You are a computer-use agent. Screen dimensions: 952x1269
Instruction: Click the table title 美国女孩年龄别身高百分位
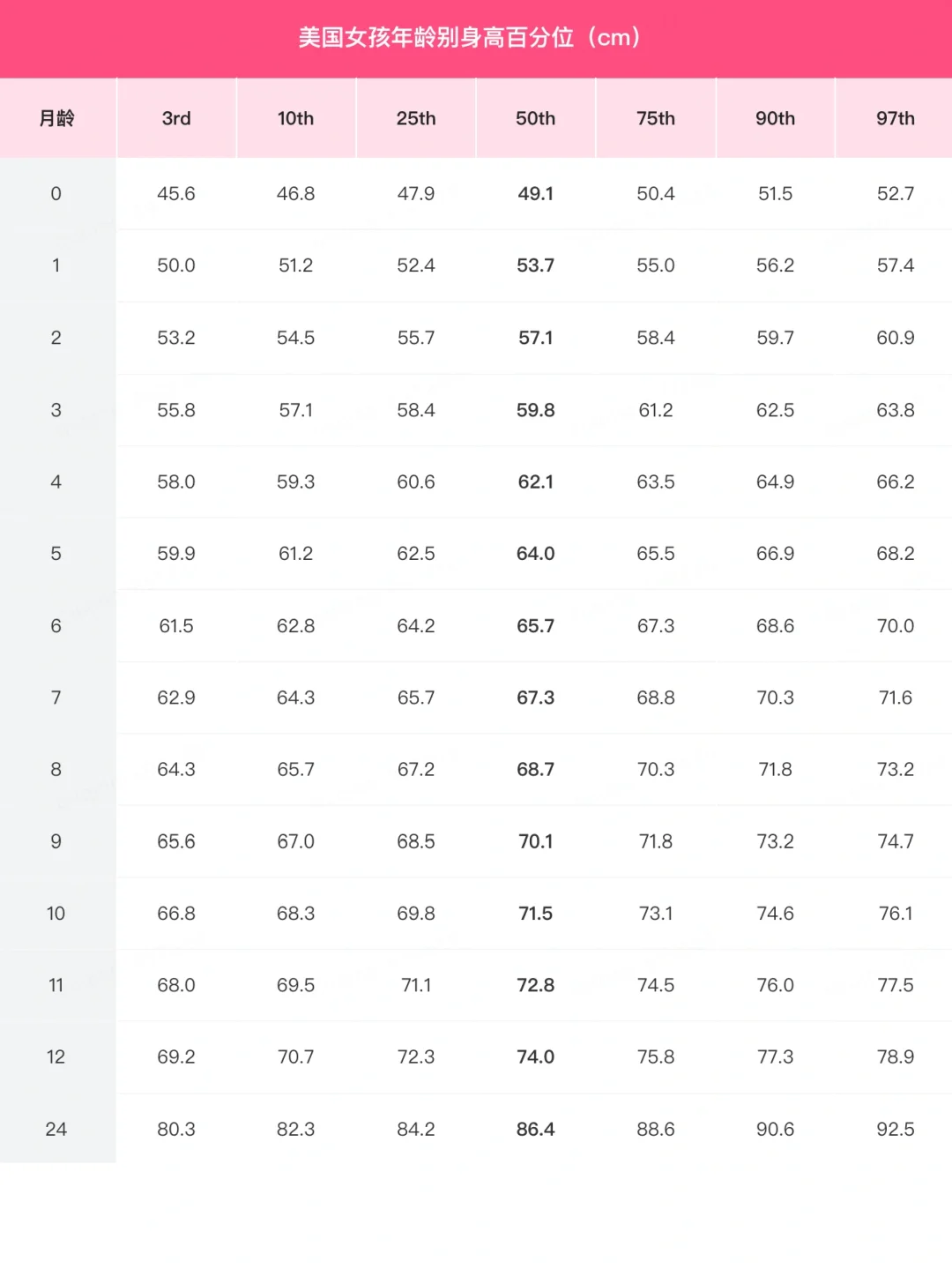(435, 38)
